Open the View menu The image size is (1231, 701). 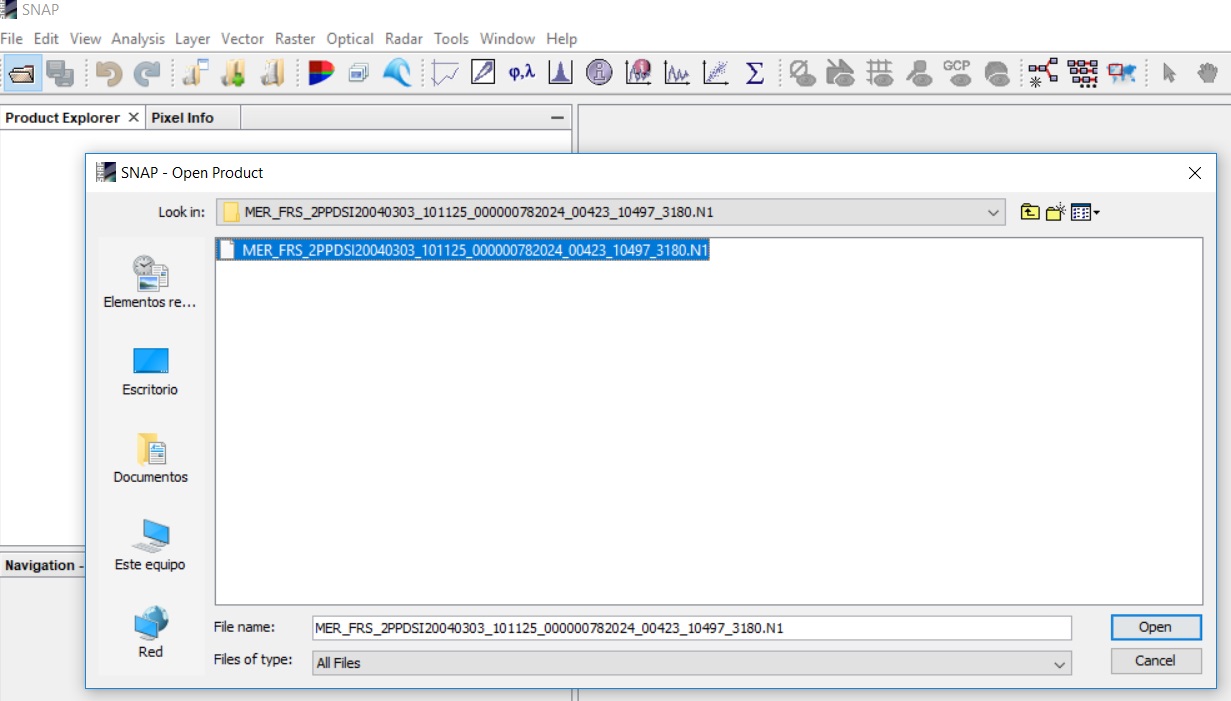tap(85, 39)
